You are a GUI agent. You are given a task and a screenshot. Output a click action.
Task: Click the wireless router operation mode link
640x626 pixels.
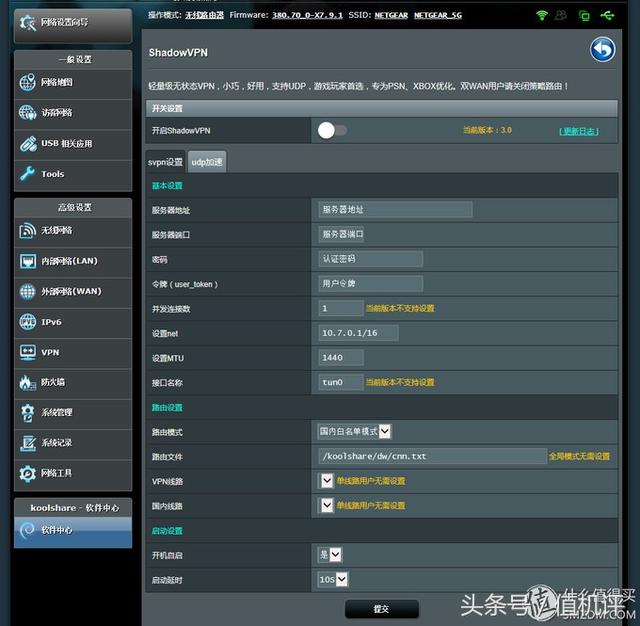pos(204,16)
